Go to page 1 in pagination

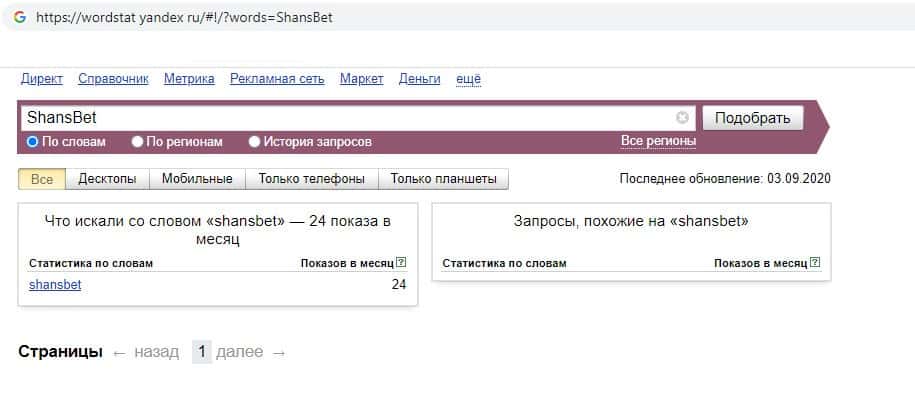(x=202, y=352)
